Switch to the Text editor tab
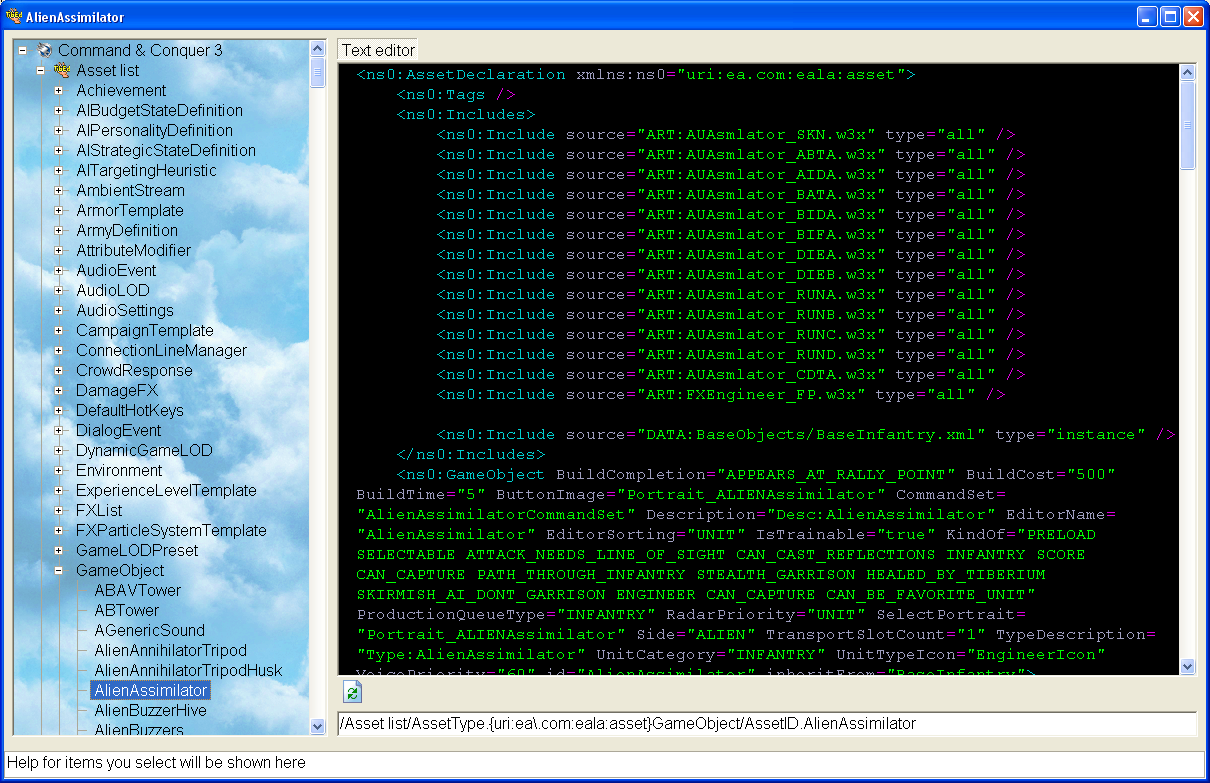Screen dimensions: 1210x783 coord(377,48)
